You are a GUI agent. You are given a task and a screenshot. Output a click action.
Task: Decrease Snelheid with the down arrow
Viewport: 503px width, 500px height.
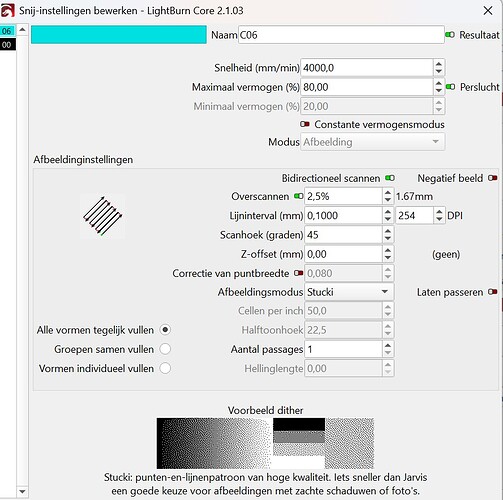[x=439, y=72]
